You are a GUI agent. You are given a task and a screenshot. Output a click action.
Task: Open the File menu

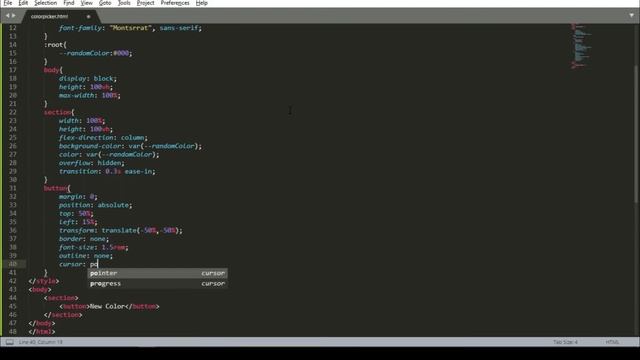tap(8, 3)
